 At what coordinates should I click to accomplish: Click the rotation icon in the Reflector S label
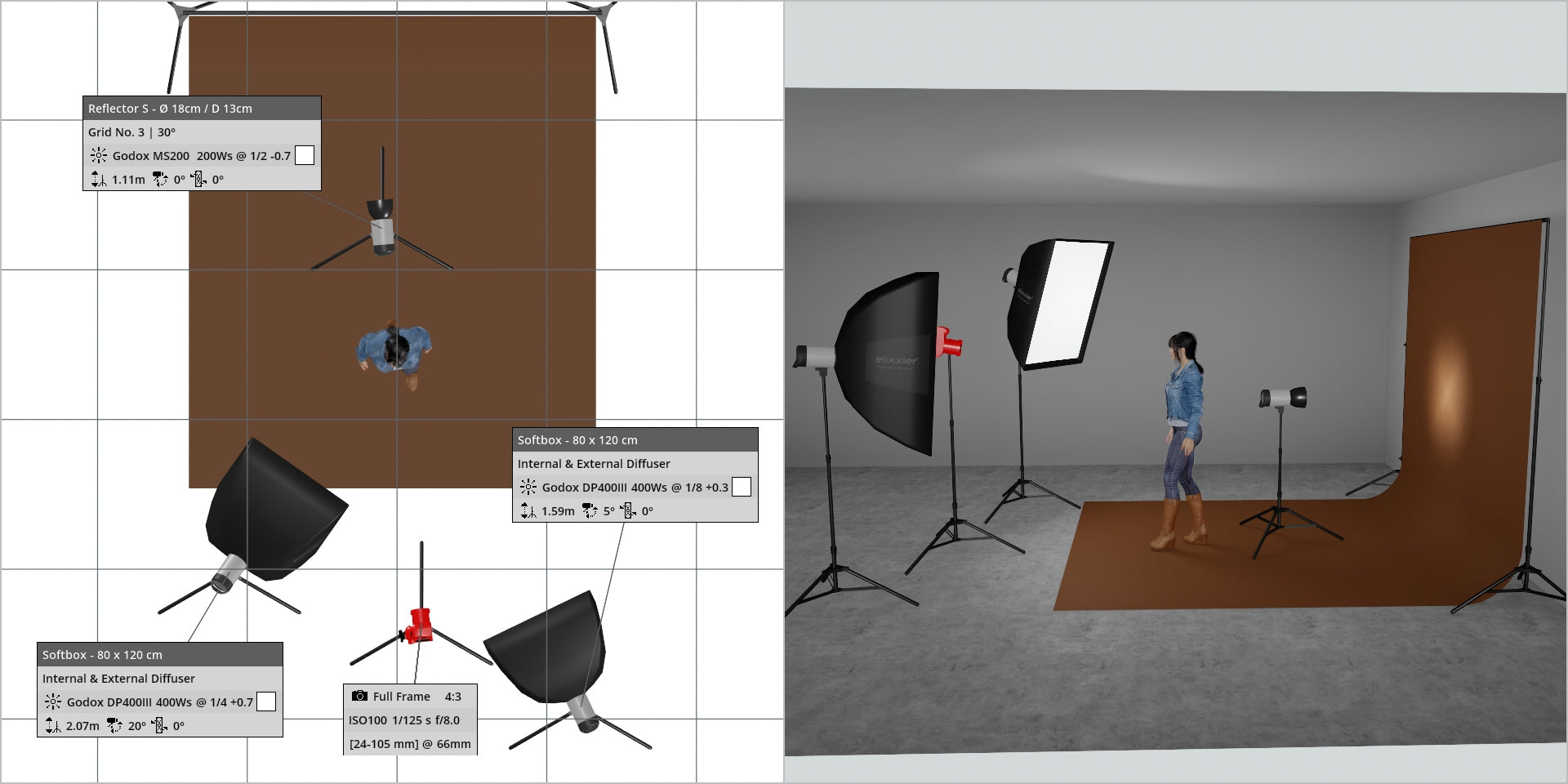[160, 179]
